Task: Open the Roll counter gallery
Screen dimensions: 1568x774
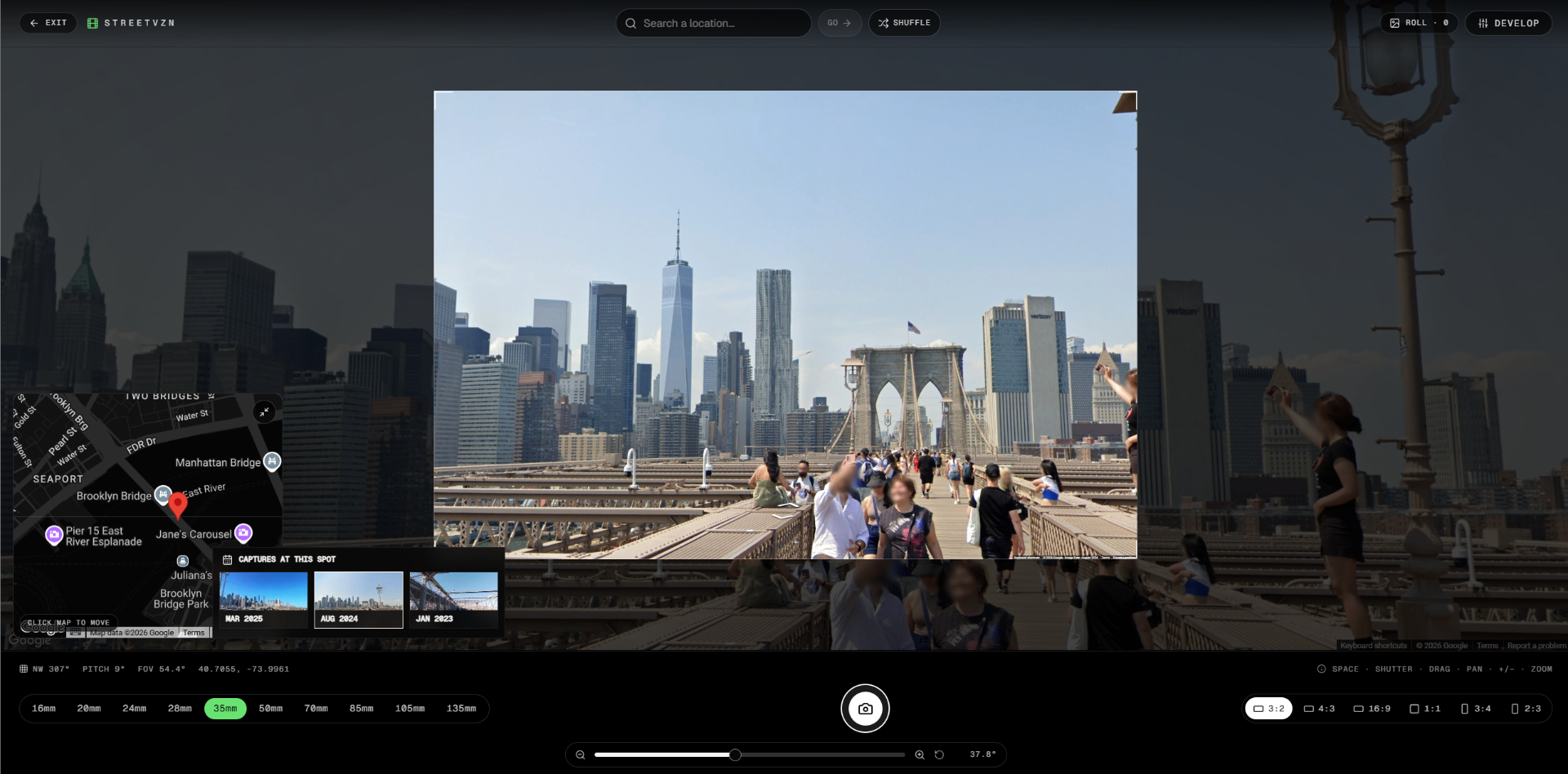Action: [1419, 23]
